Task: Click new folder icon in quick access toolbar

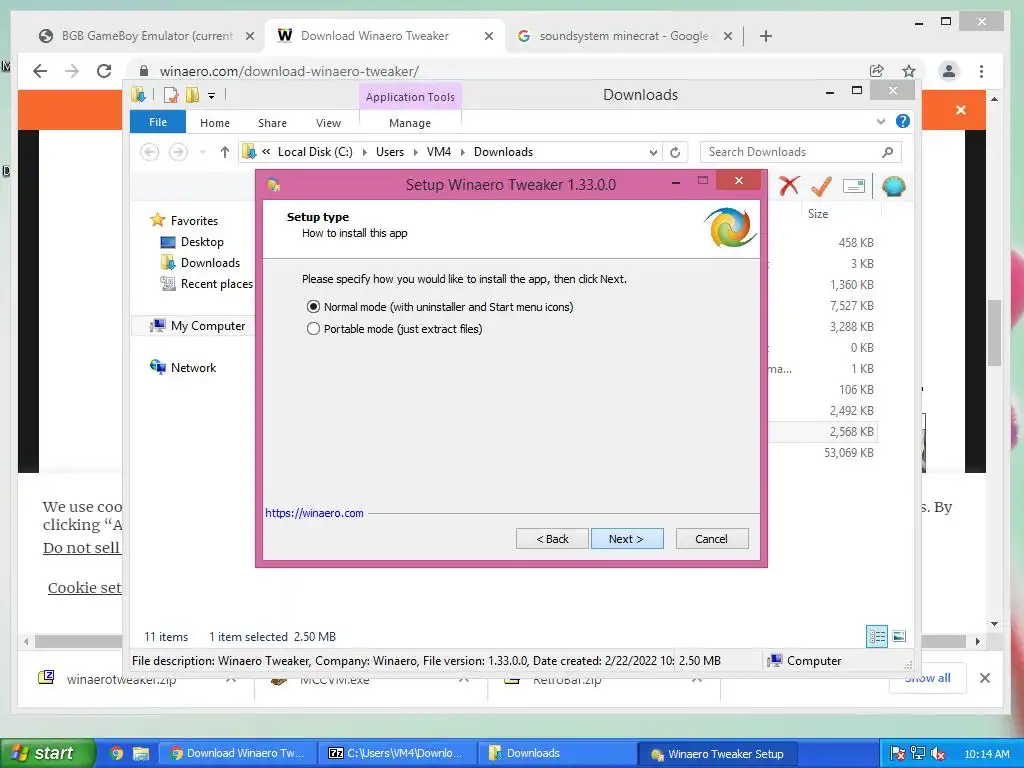Action: tap(192, 95)
